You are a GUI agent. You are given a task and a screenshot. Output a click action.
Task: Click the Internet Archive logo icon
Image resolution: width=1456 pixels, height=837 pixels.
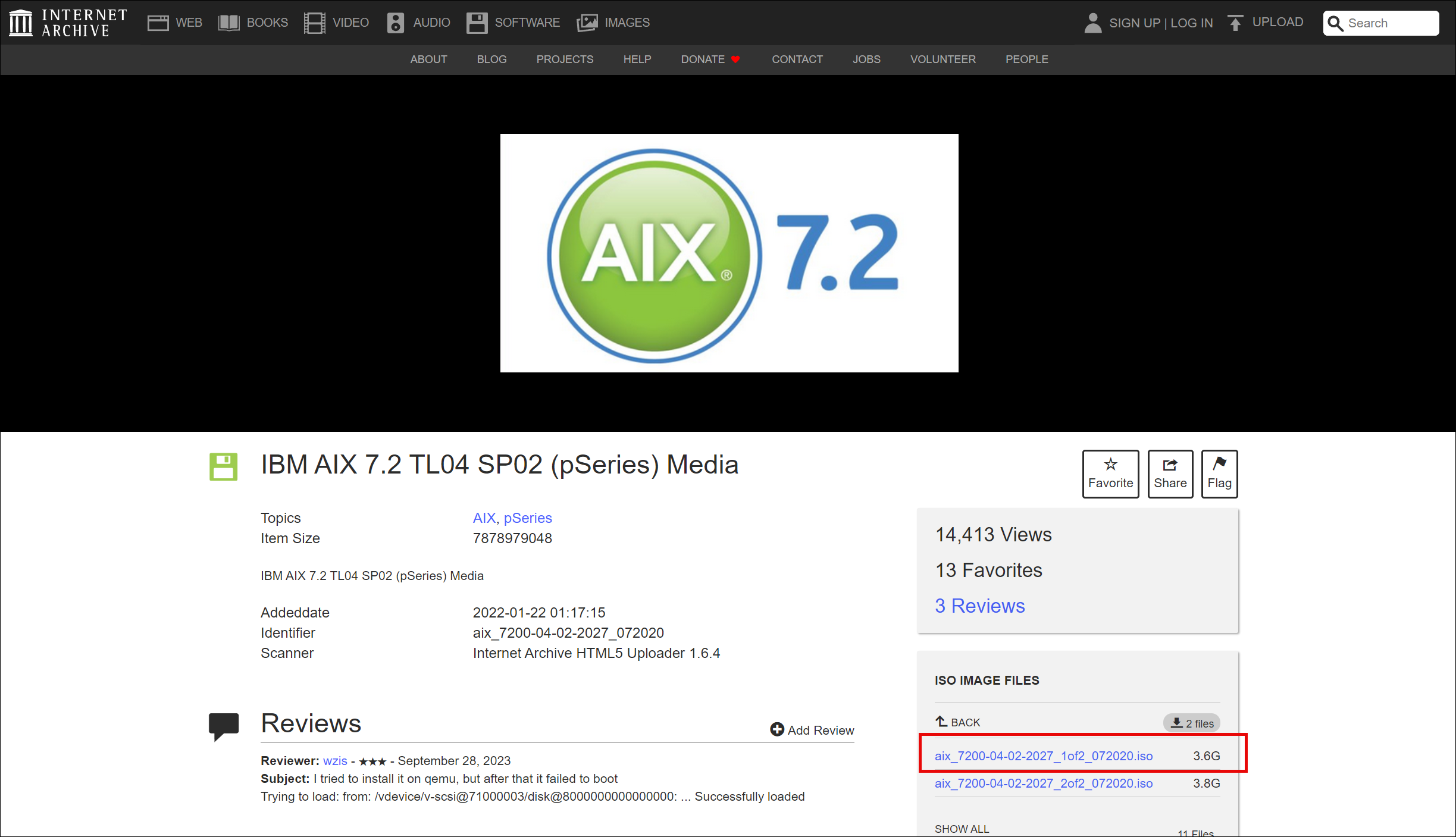pos(21,23)
